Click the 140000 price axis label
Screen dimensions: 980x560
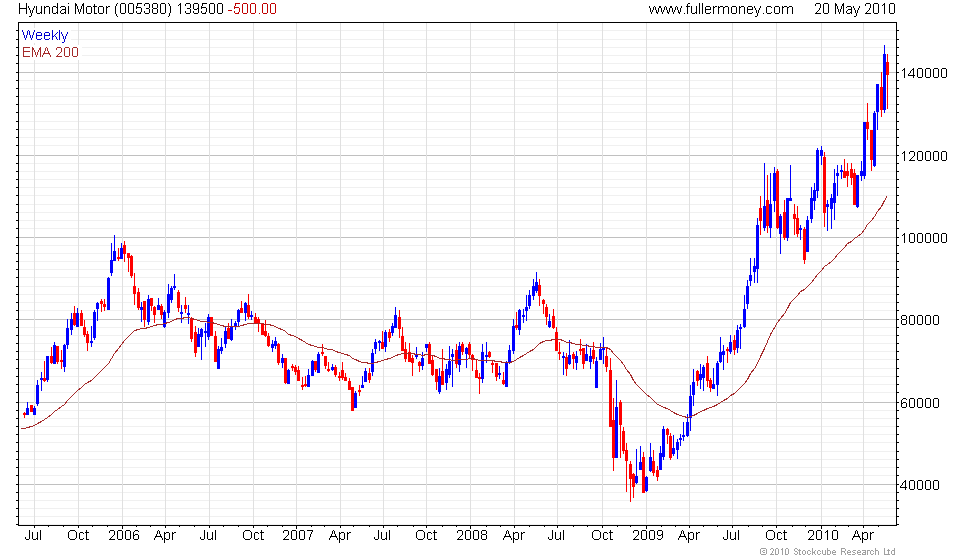(x=924, y=73)
